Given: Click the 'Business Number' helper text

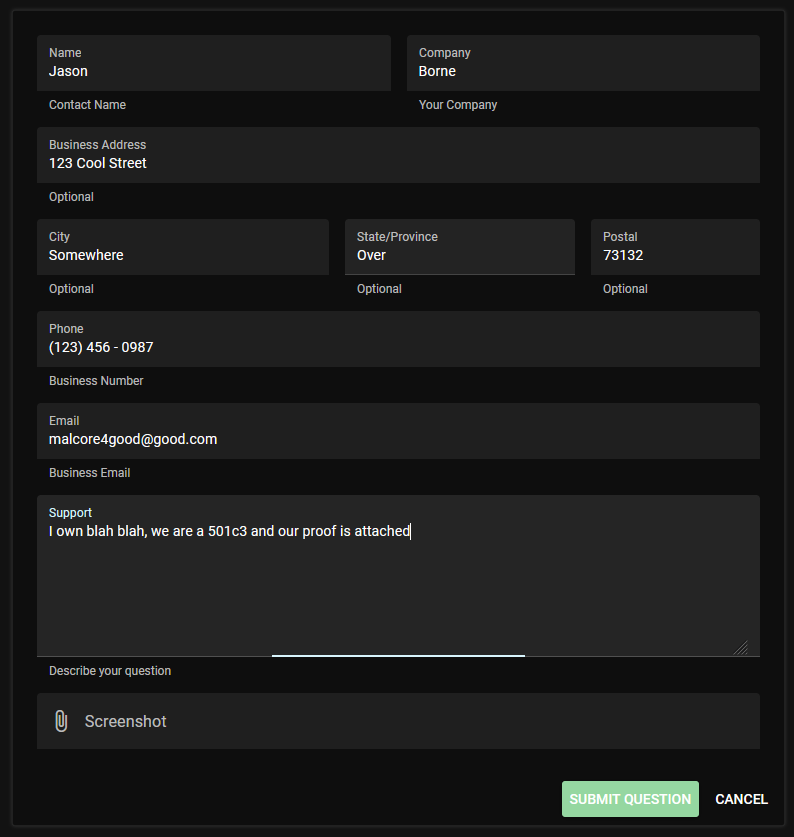Looking at the screenshot, I should tap(96, 381).
